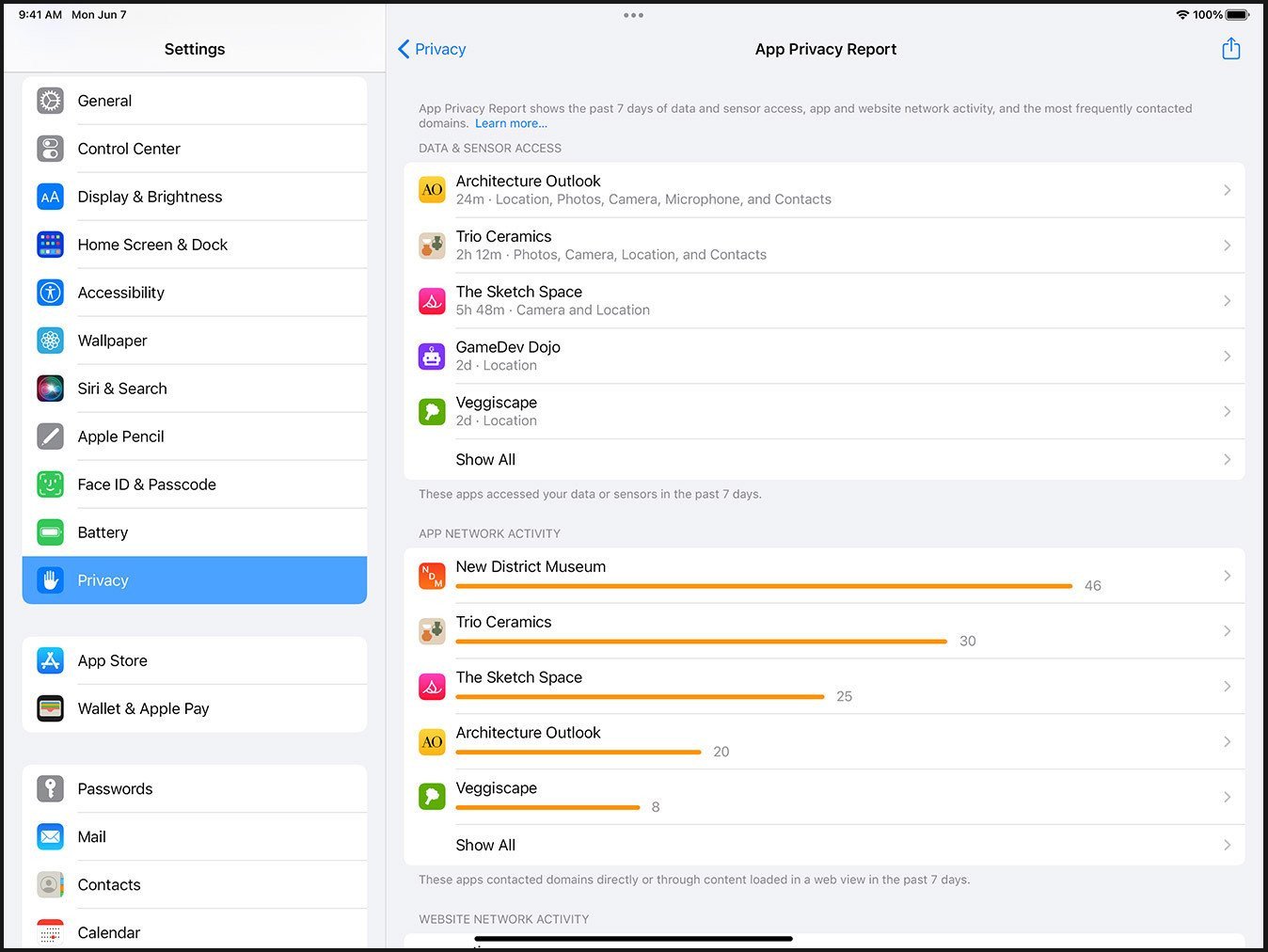The height and width of the screenshot is (952, 1268).
Task: Go back to Privacy via the back button
Action: (x=431, y=49)
